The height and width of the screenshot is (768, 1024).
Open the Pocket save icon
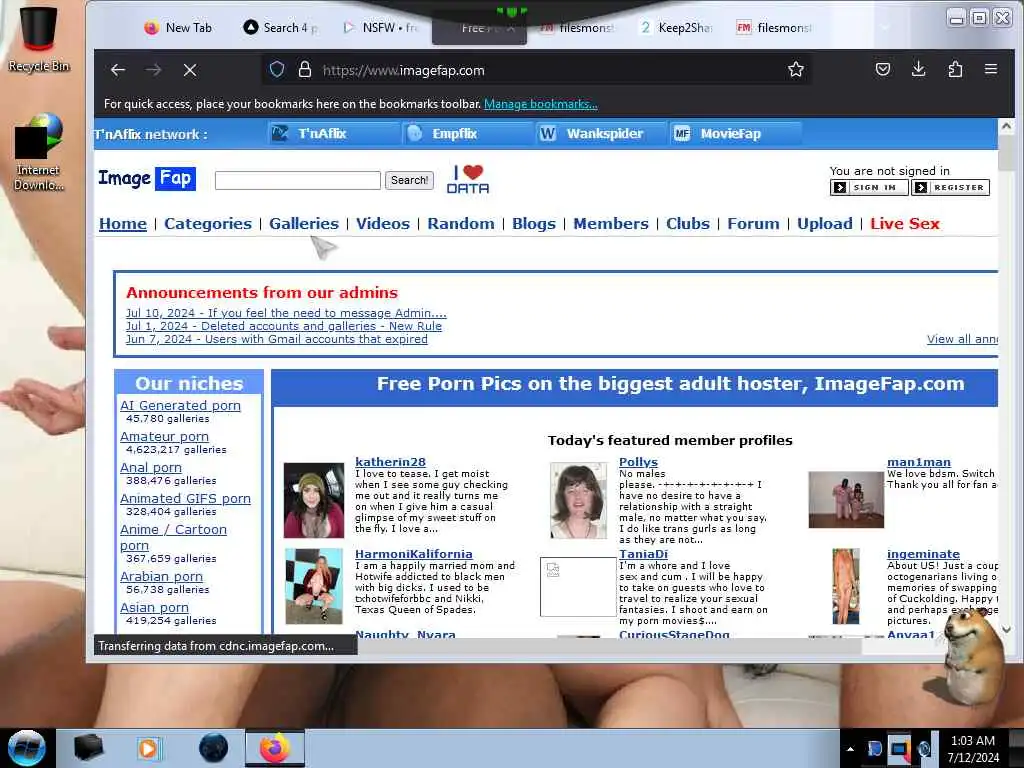pos(882,69)
